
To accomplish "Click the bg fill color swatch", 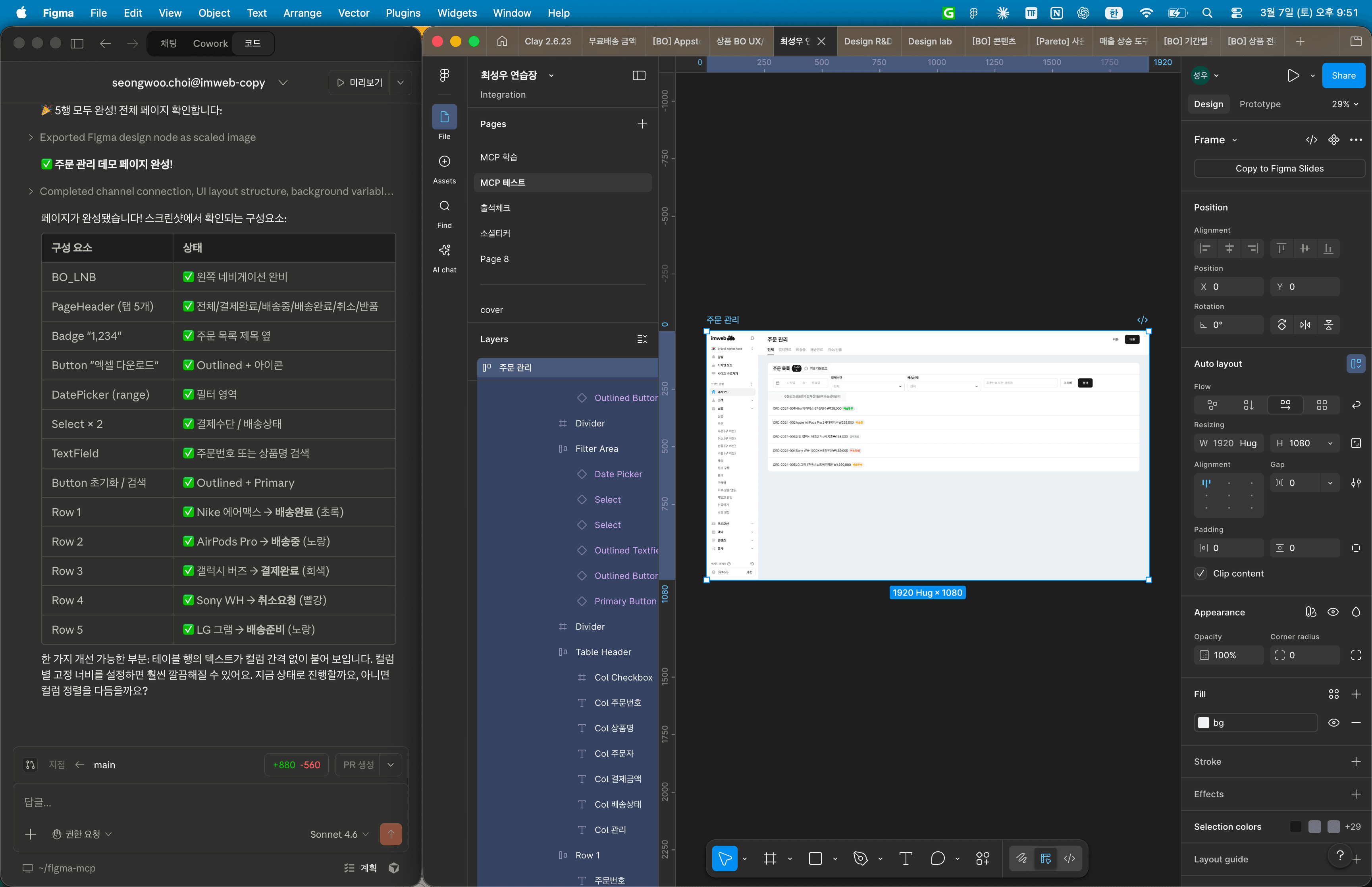I will click(1203, 722).
